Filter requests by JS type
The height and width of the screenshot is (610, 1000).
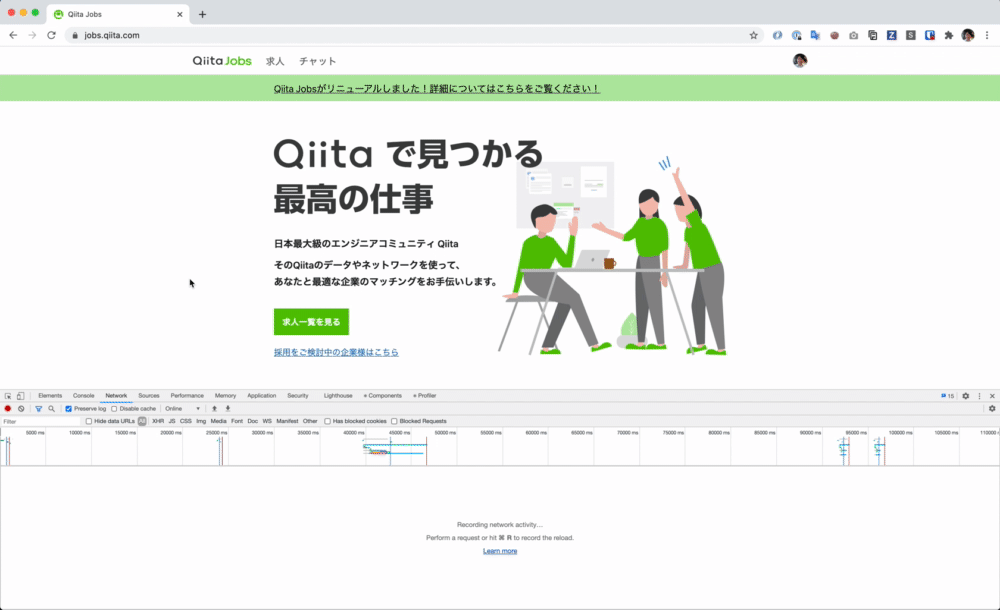click(172, 421)
